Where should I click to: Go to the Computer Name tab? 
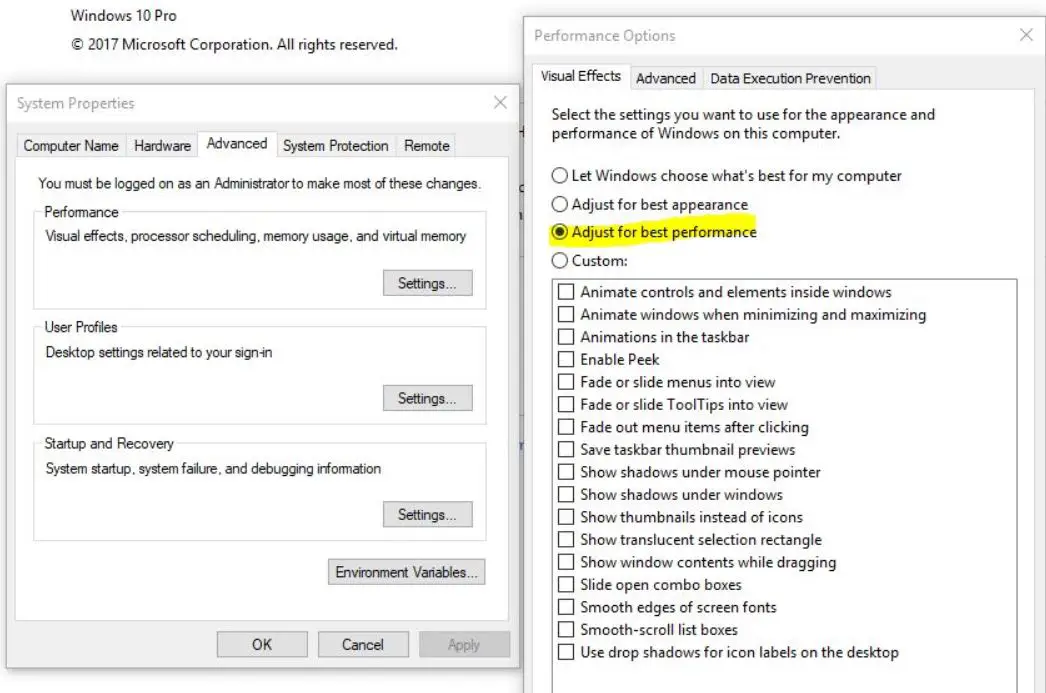pyautogui.click(x=71, y=146)
